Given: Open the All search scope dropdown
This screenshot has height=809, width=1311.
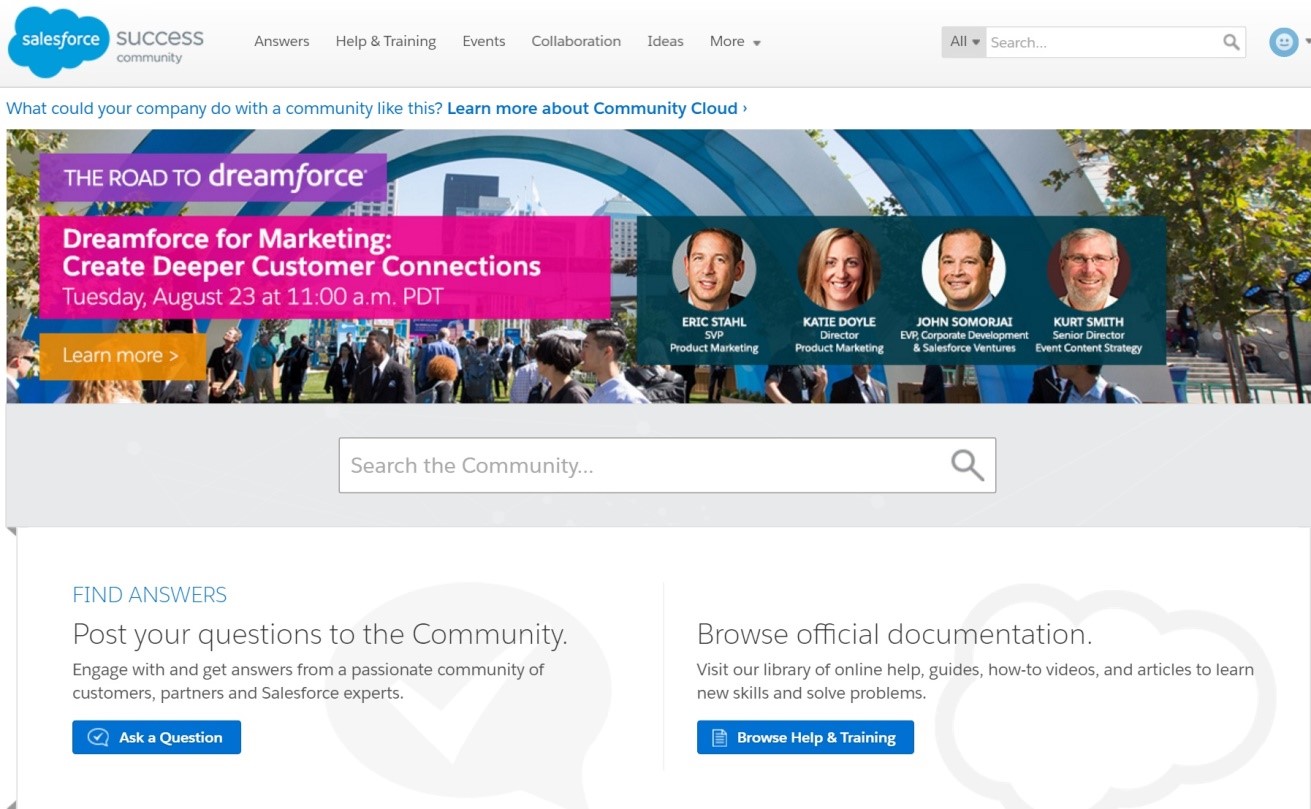Looking at the screenshot, I should 964,42.
